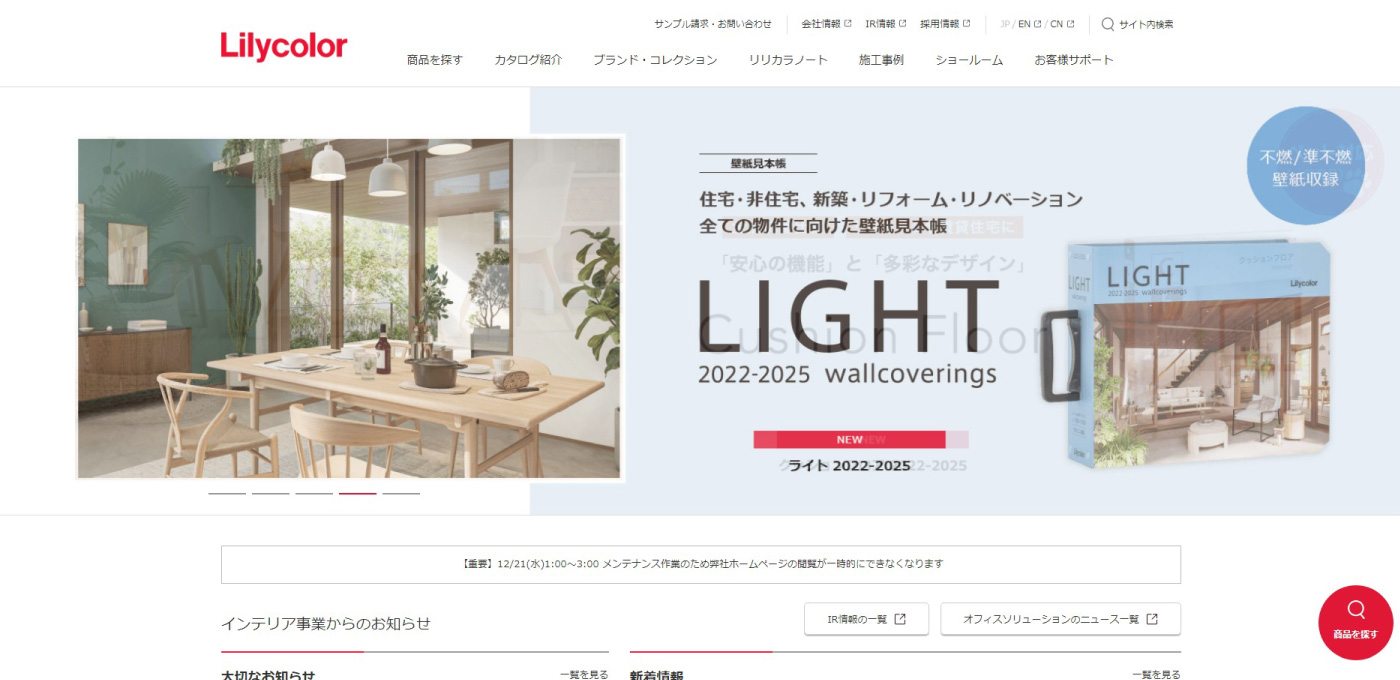Select the second carousel slide indicator

(270, 493)
